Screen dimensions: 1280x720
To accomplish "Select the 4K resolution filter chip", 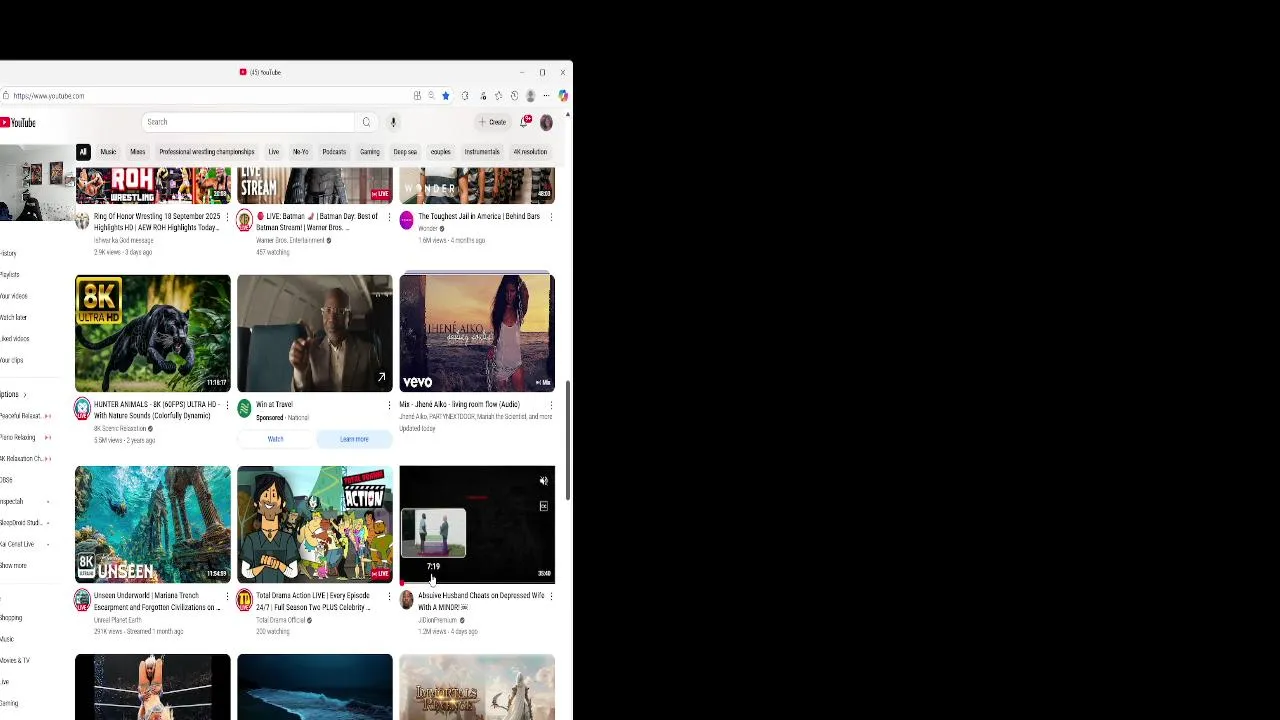I will click(530, 152).
